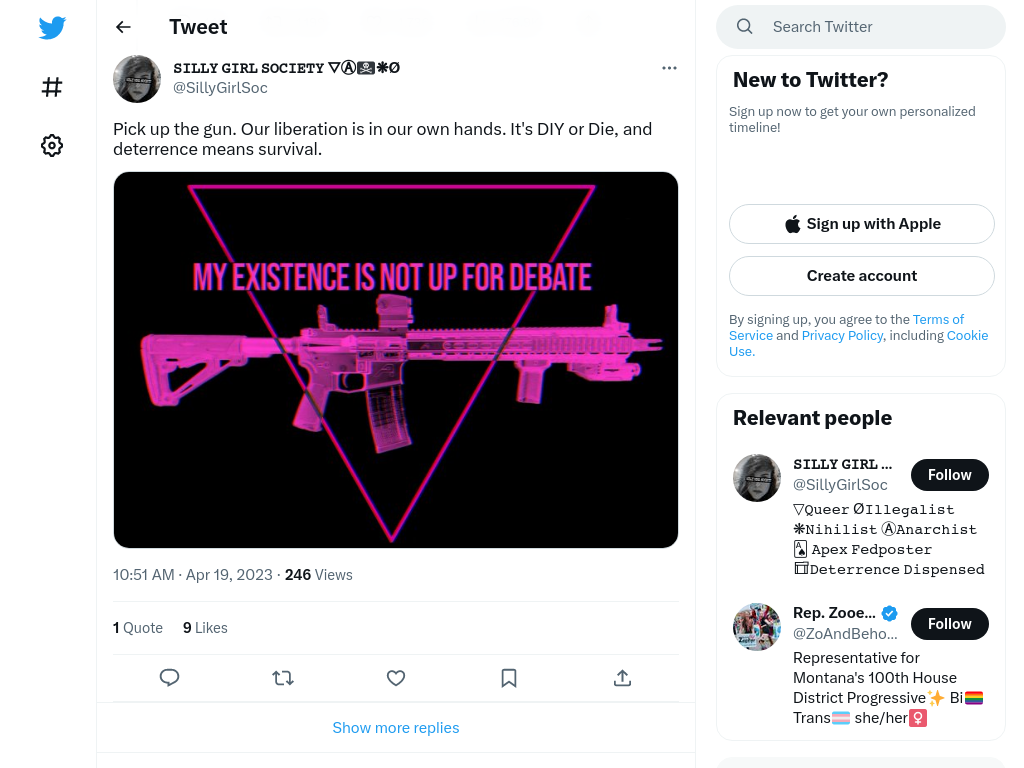Open the Privacy Policy link
Image resolution: width=1024 pixels, height=768 pixels.
[x=842, y=335]
